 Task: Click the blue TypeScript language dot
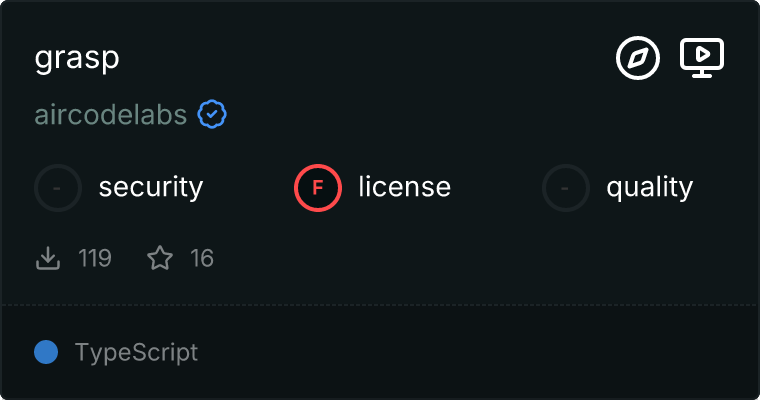(x=45, y=352)
